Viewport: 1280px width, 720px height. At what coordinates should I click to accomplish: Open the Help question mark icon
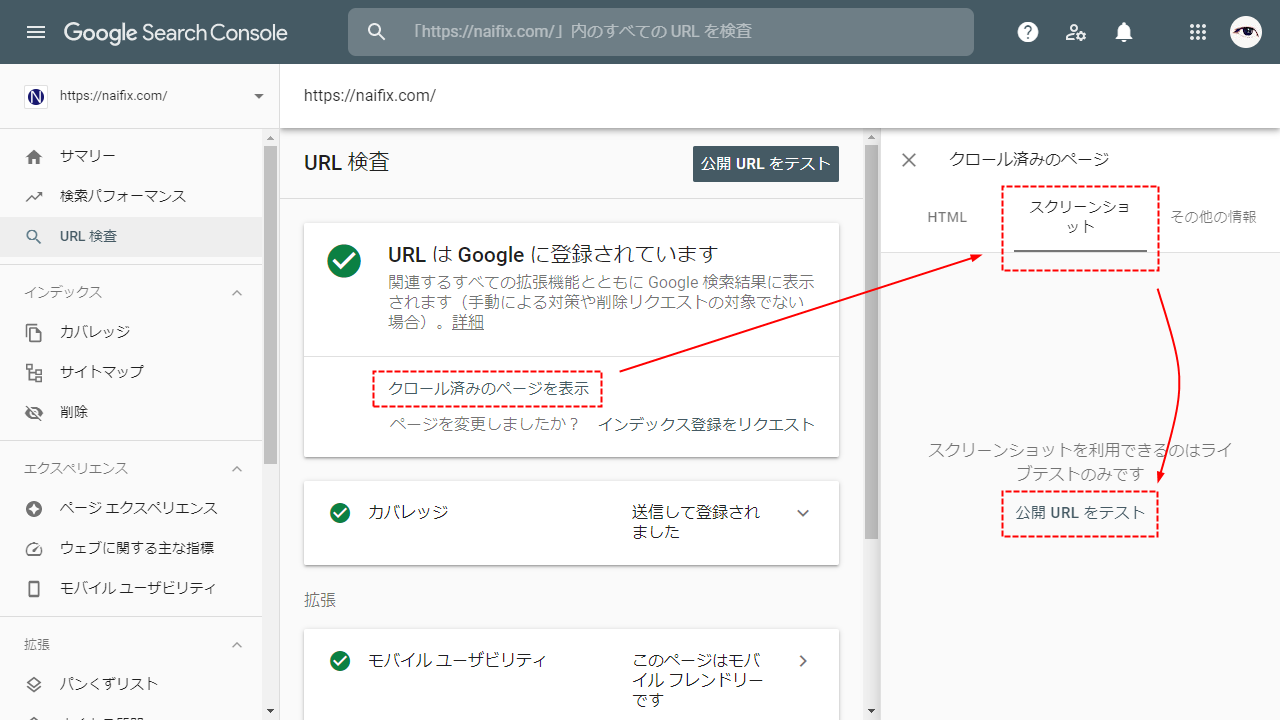(1028, 32)
